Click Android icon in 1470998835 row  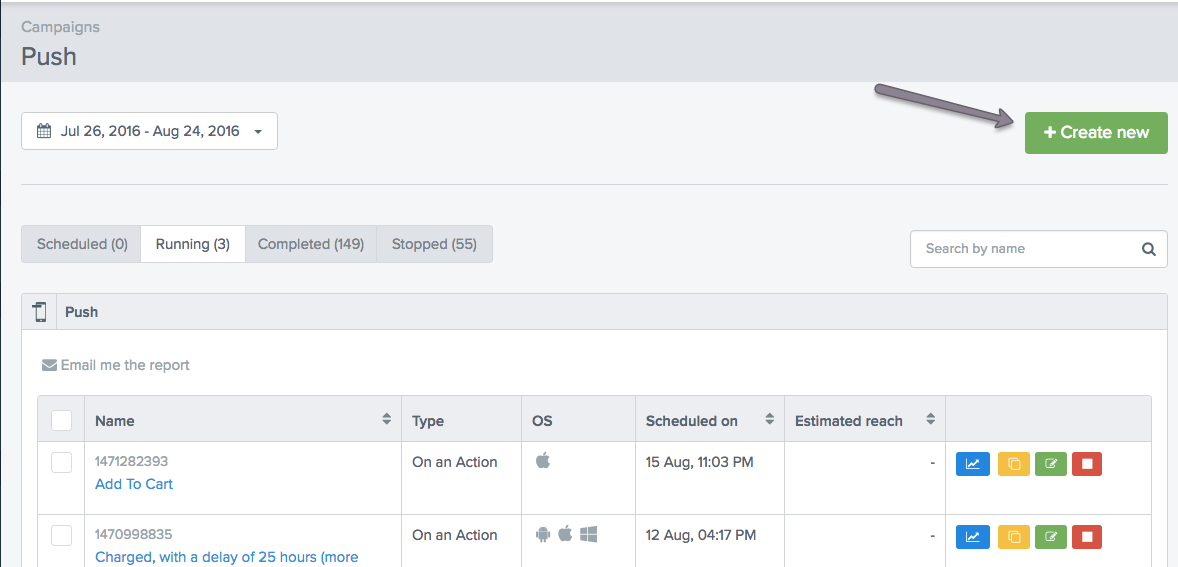(542, 535)
